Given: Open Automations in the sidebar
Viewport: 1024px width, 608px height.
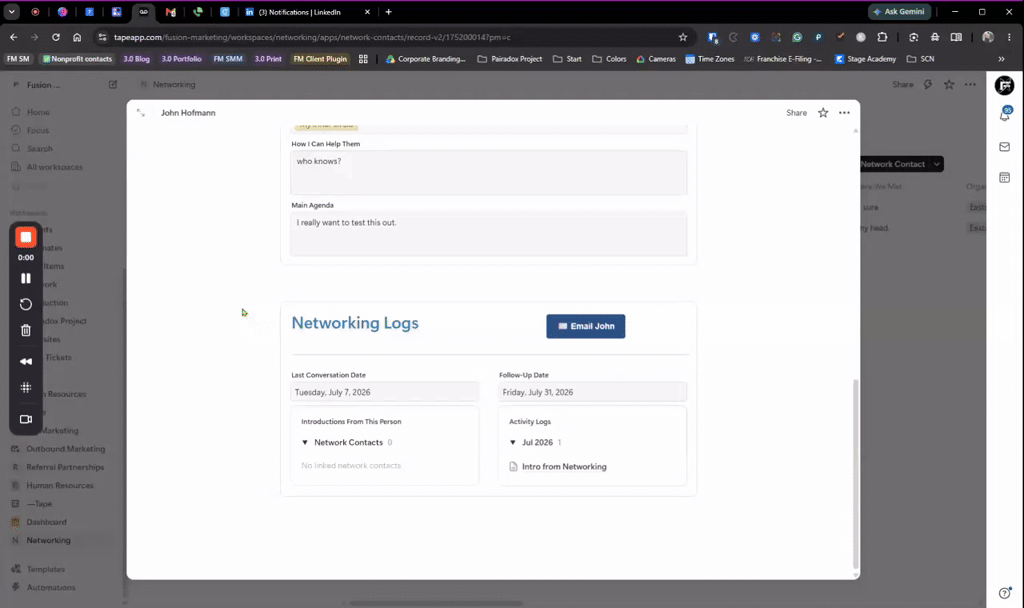Looking at the screenshot, I should 50,587.
